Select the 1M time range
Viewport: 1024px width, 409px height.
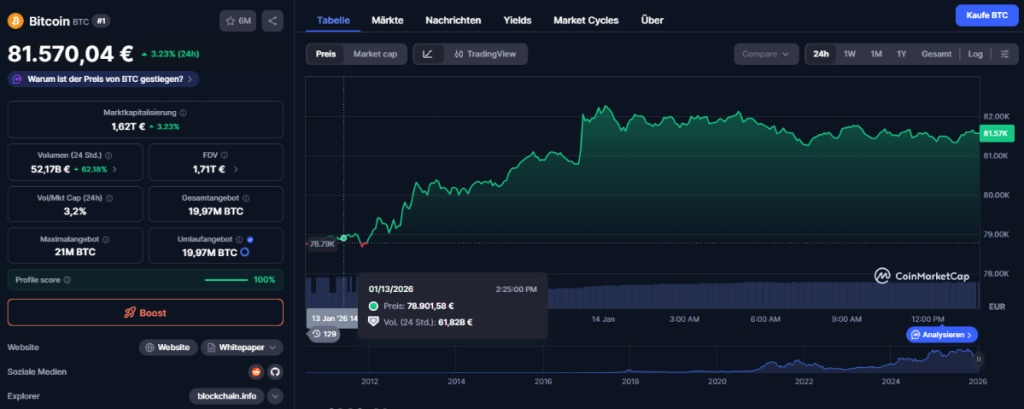(x=876, y=54)
